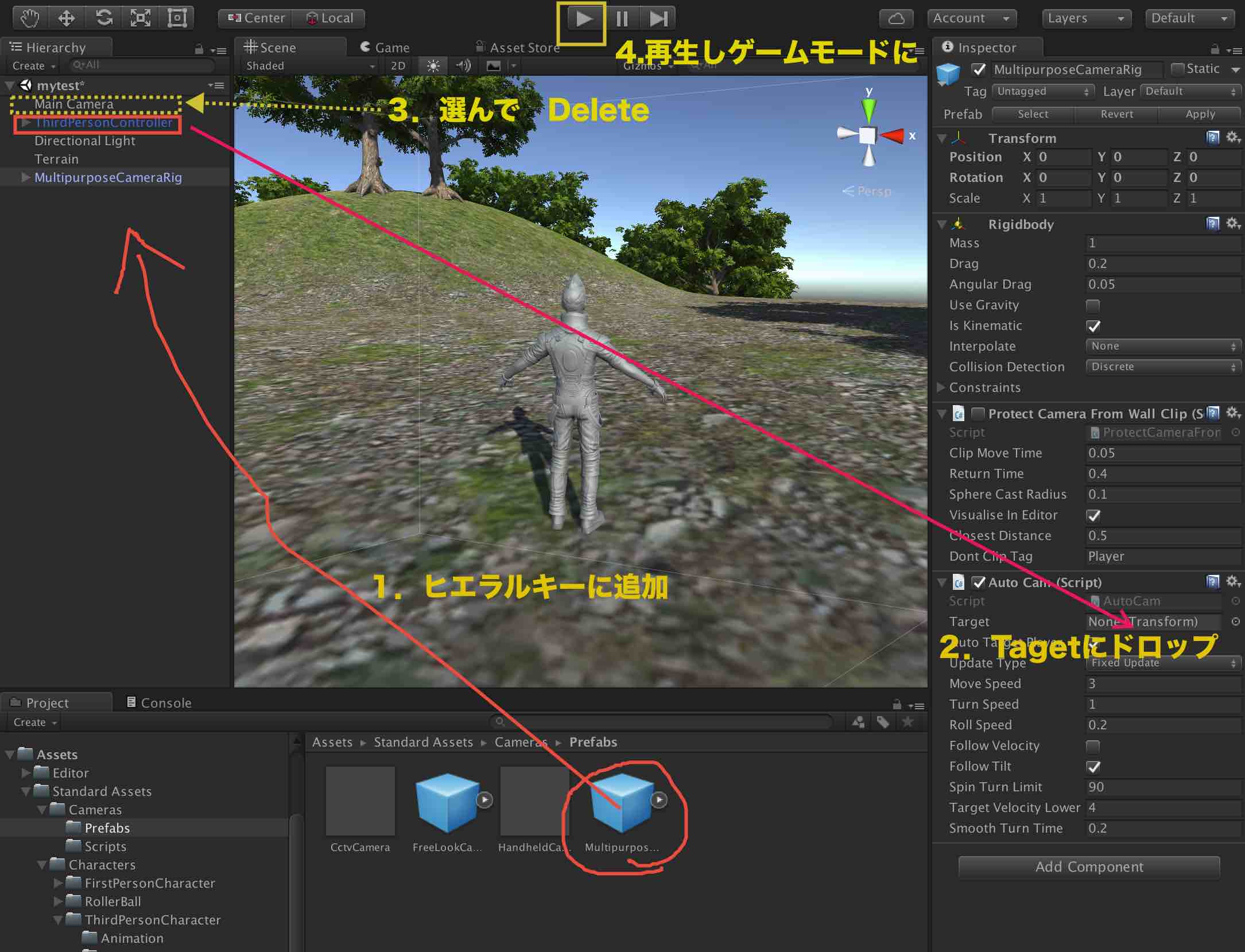The width and height of the screenshot is (1245, 952).
Task: Select the Rotate tool
Action: tap(104, 18)
